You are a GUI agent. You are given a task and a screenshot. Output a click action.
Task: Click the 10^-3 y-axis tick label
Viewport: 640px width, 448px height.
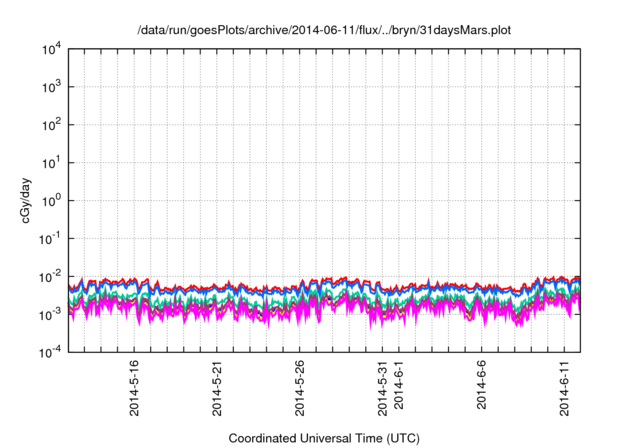pyautogui.click(x=49, y=313)
